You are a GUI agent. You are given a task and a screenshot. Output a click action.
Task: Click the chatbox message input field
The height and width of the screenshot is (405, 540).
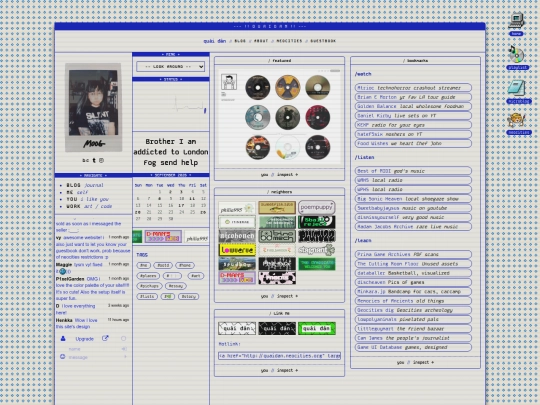95,357
